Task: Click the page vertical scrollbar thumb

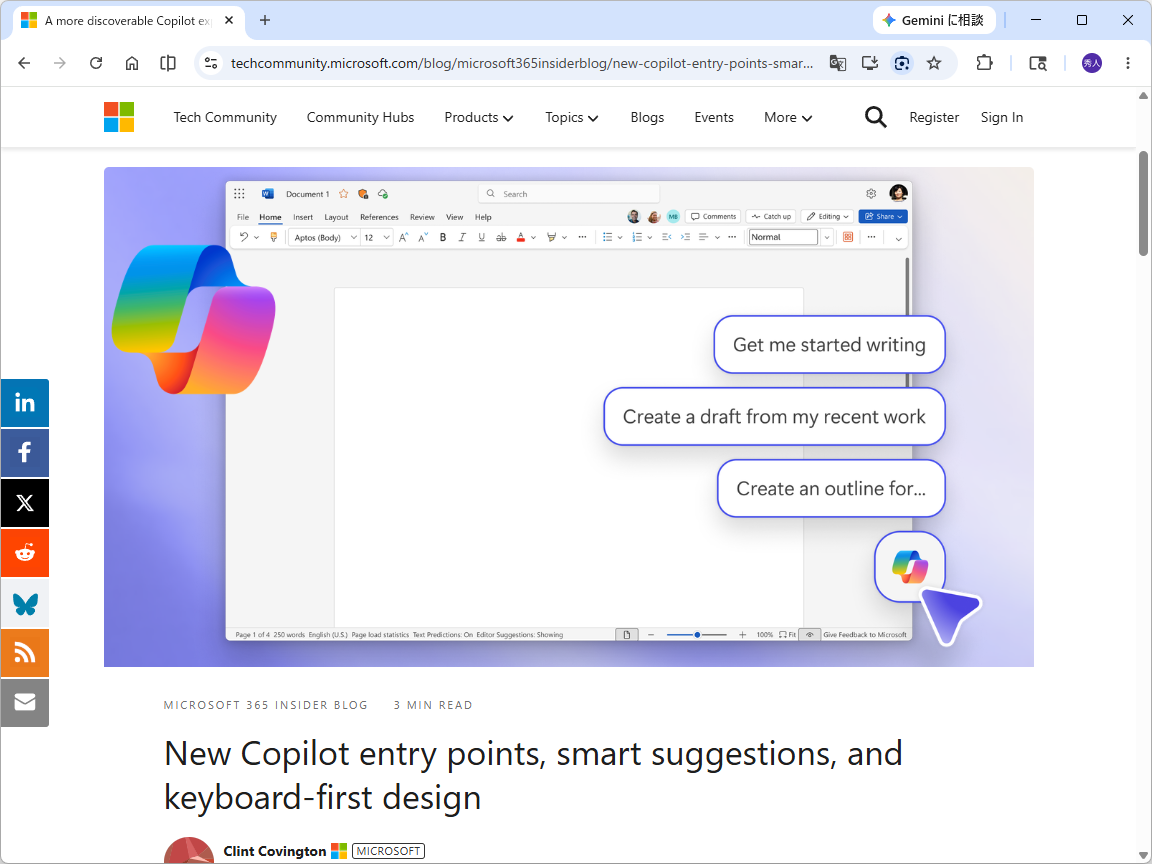Action: (x=1143, y=204)
